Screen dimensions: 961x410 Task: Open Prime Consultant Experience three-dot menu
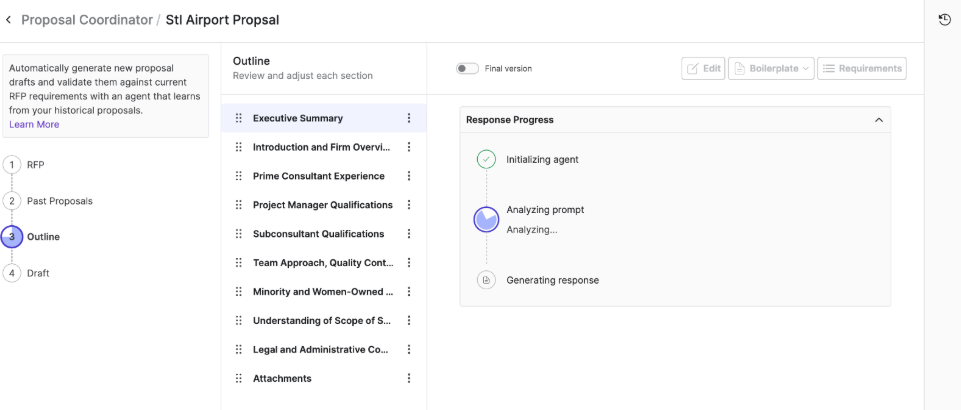click(409, 176)
